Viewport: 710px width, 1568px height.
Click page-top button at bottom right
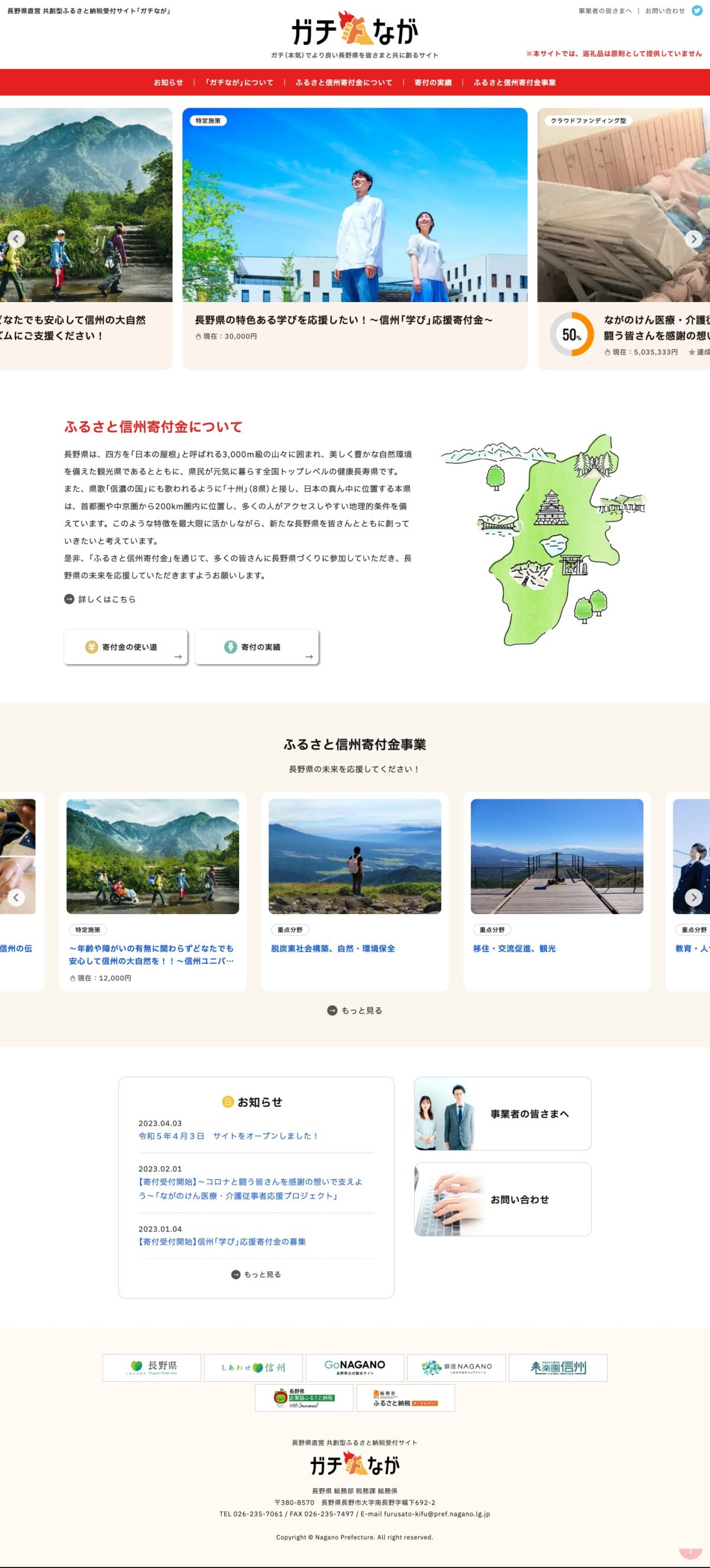(x=690, y=1552)
